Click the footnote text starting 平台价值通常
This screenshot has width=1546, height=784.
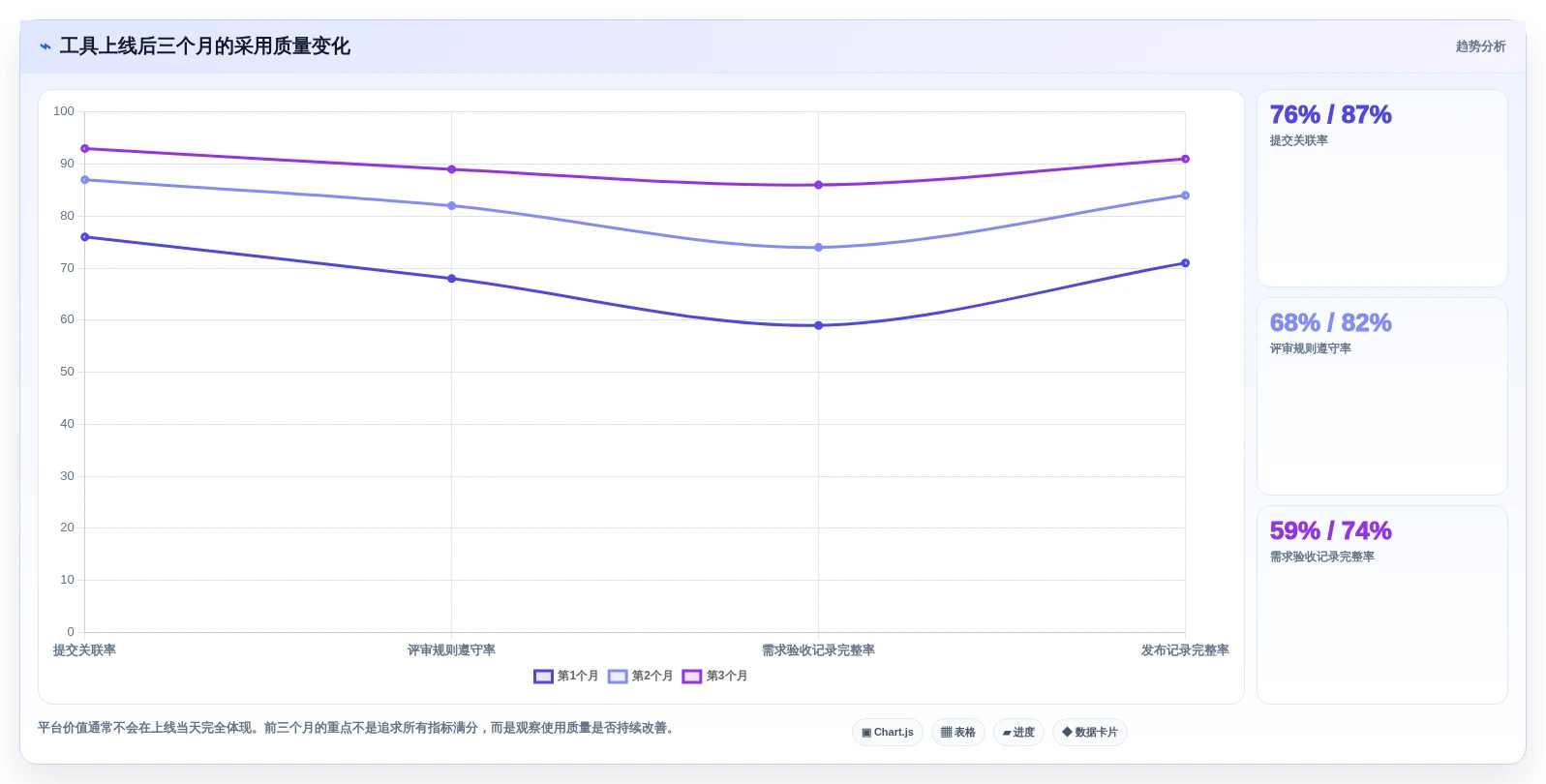coord(357,728)
